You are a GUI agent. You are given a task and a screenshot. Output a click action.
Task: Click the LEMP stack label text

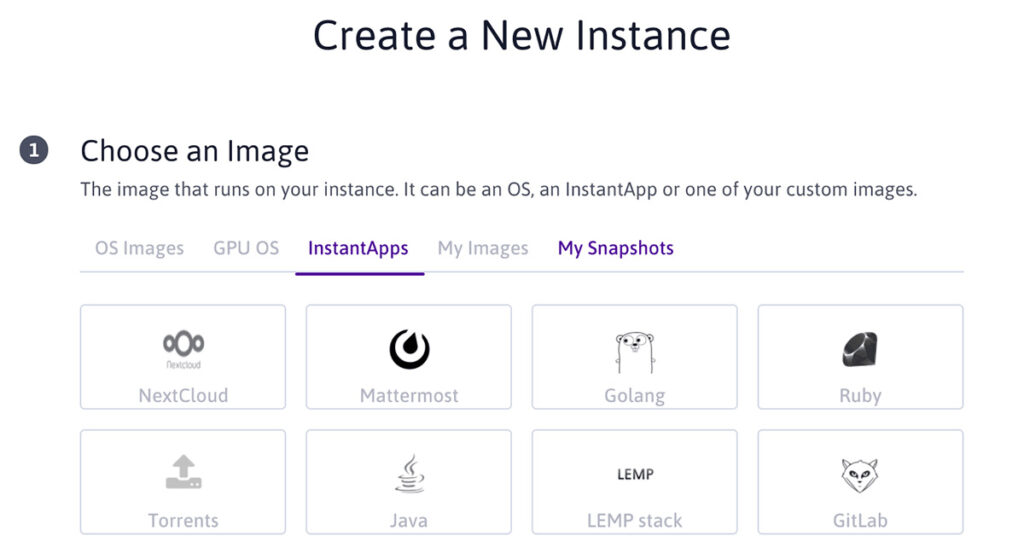coord(634,520)
